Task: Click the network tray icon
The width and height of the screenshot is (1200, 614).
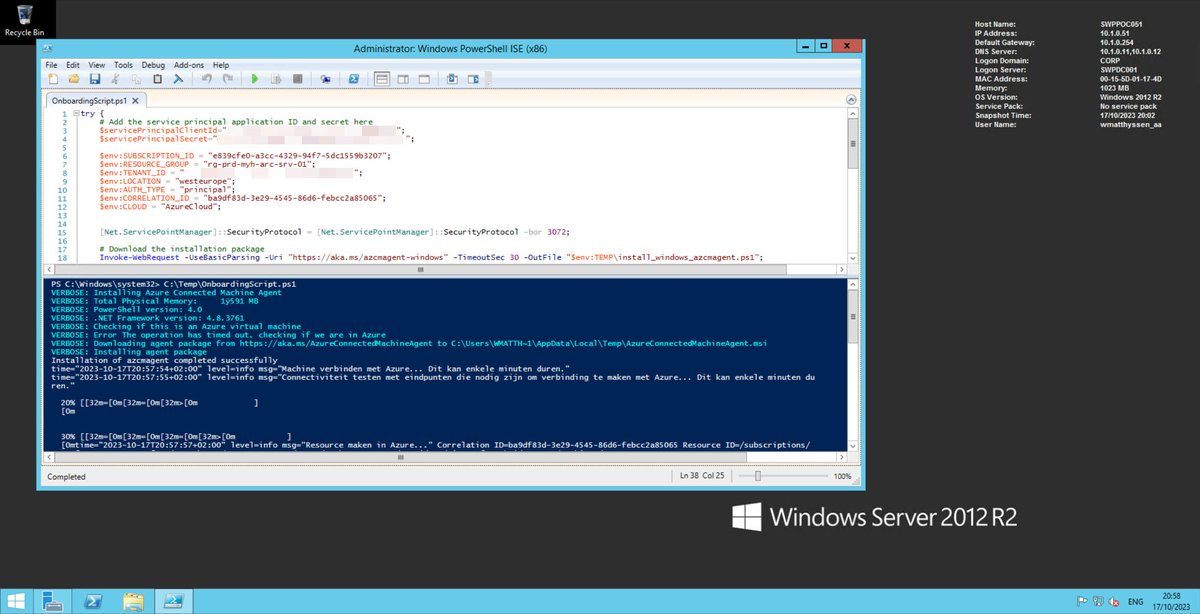Action: 1099,601
